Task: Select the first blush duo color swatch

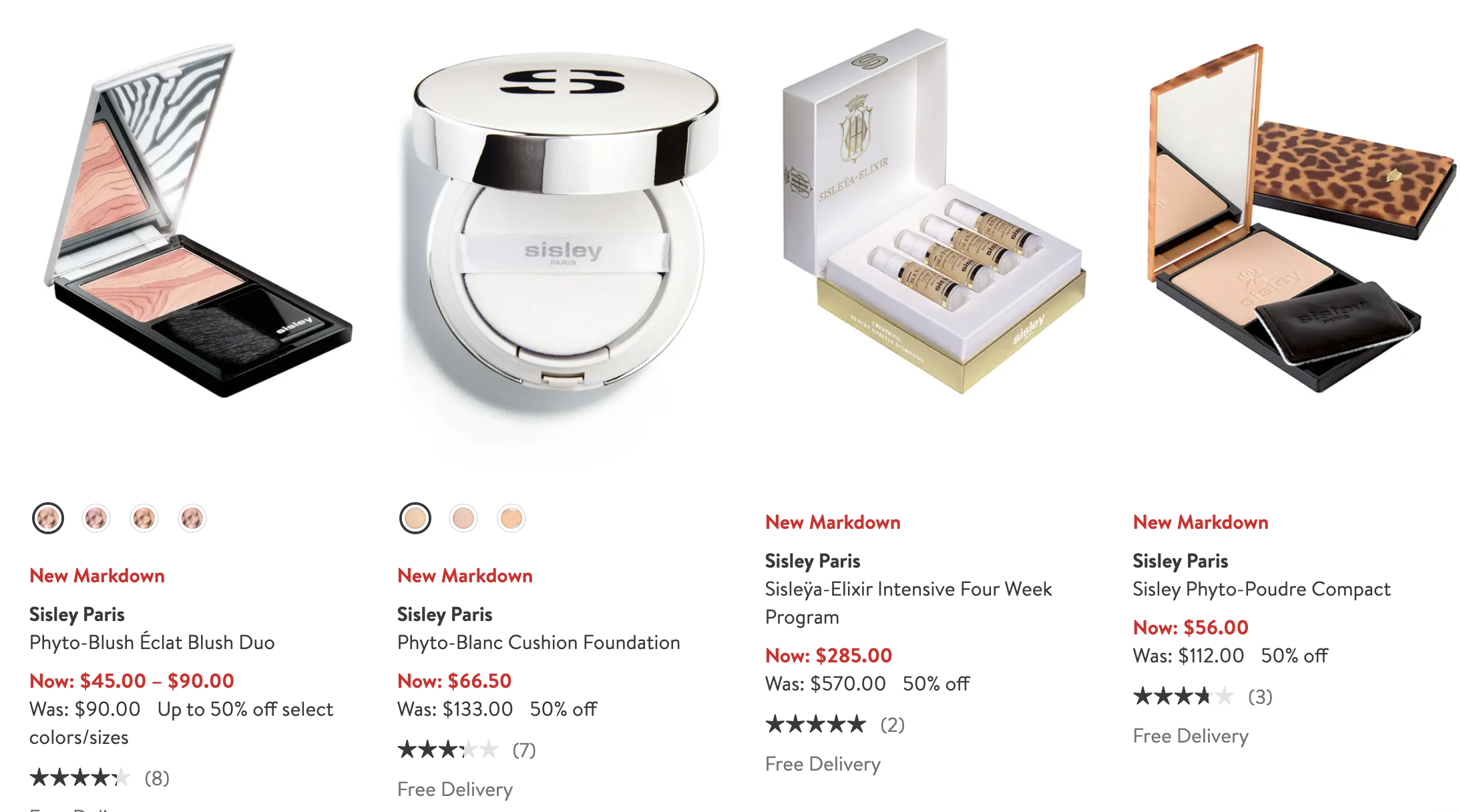Action: tap(48, 518)
